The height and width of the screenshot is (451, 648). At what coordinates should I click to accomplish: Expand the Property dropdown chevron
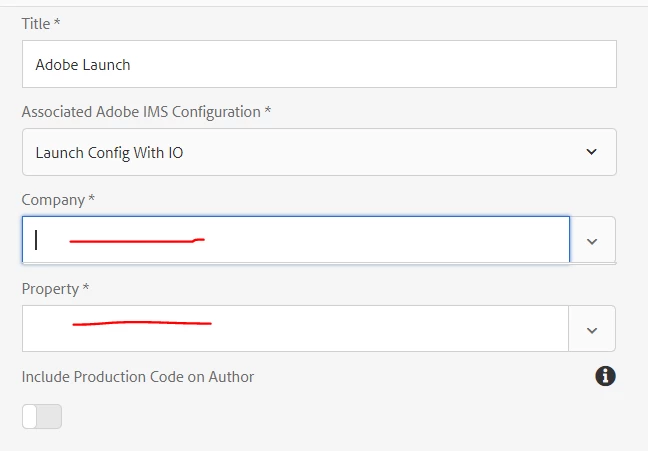tap(592, 329)
